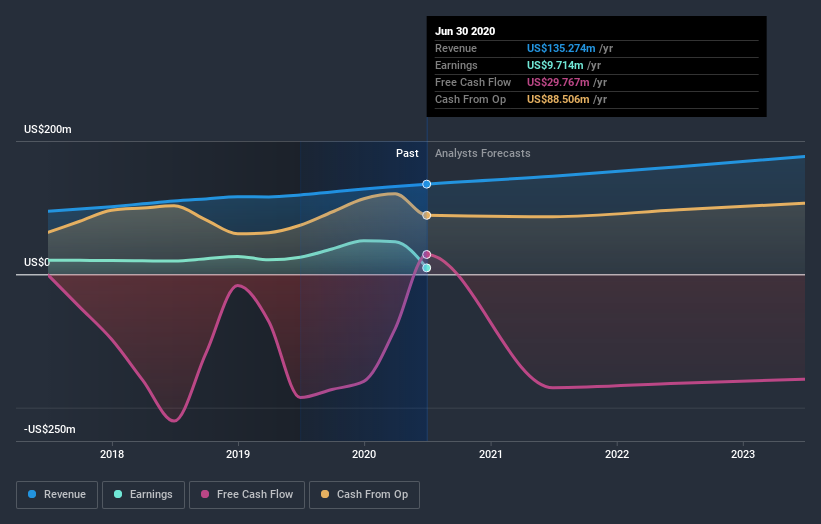This screenshot has height=524, width=821.
Task: Toggle the Free Cash Flow legend button
Action: (247, 495)
